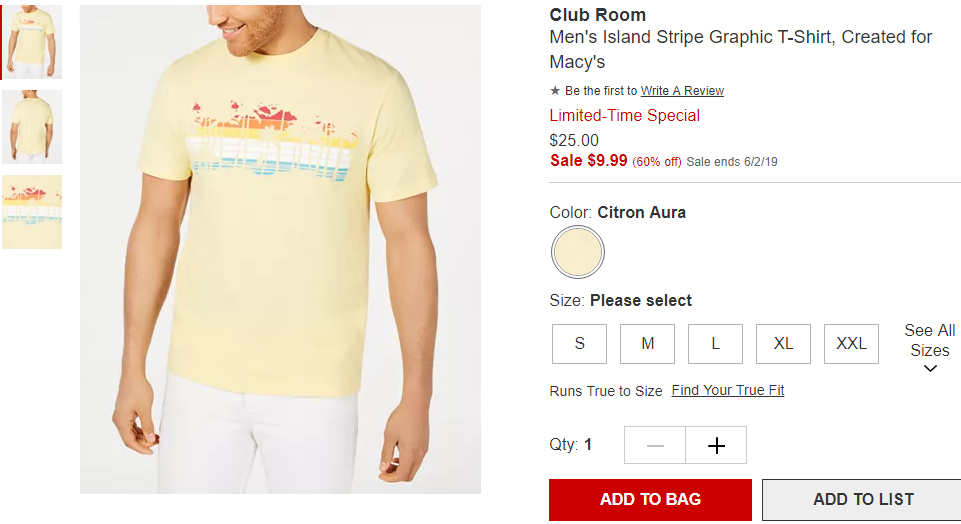Image resolution: width=961 pixels, height=524 pixels.
Task: Show the graphic close-up thumbnail
Action: 32,212
